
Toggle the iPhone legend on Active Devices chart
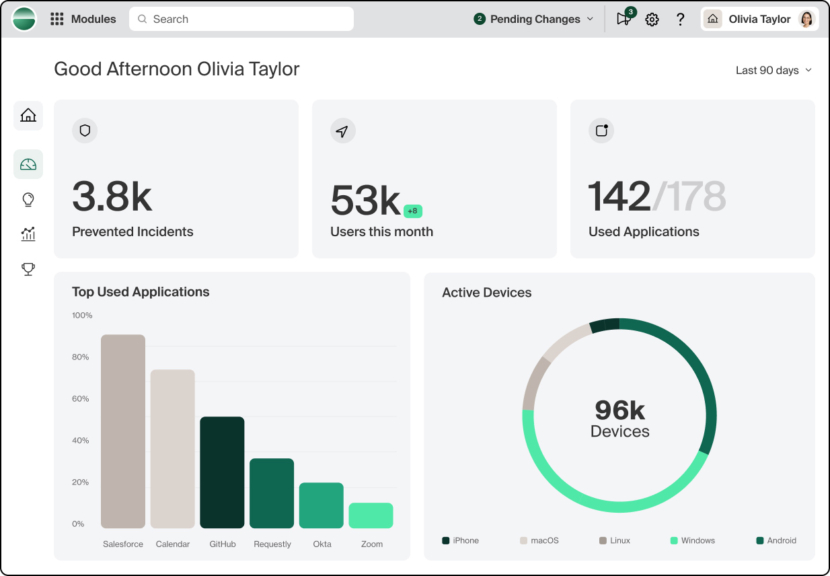pyautogui.click(x=461, y=540)
